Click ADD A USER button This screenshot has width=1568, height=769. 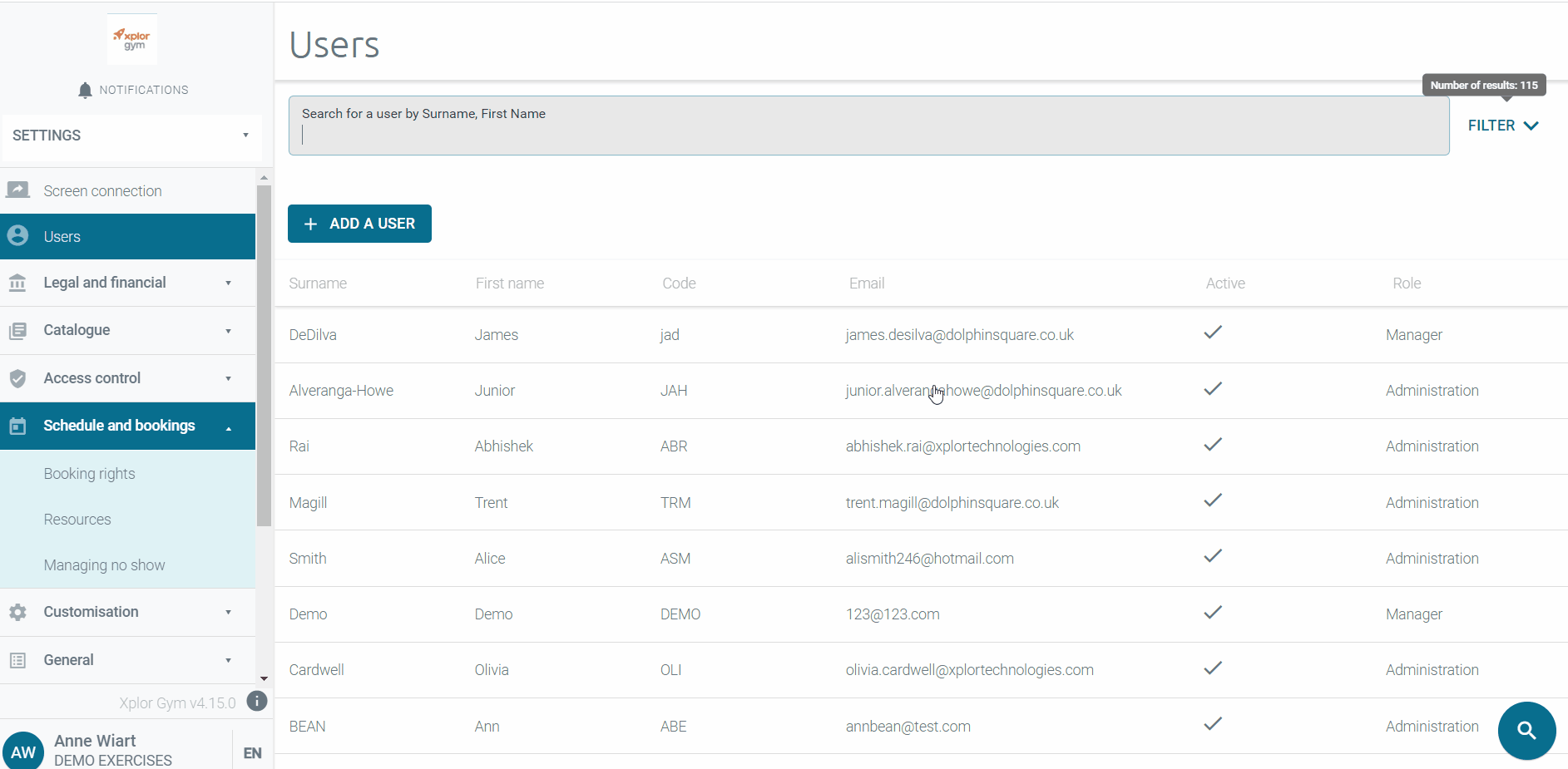(x=359, y=224)
